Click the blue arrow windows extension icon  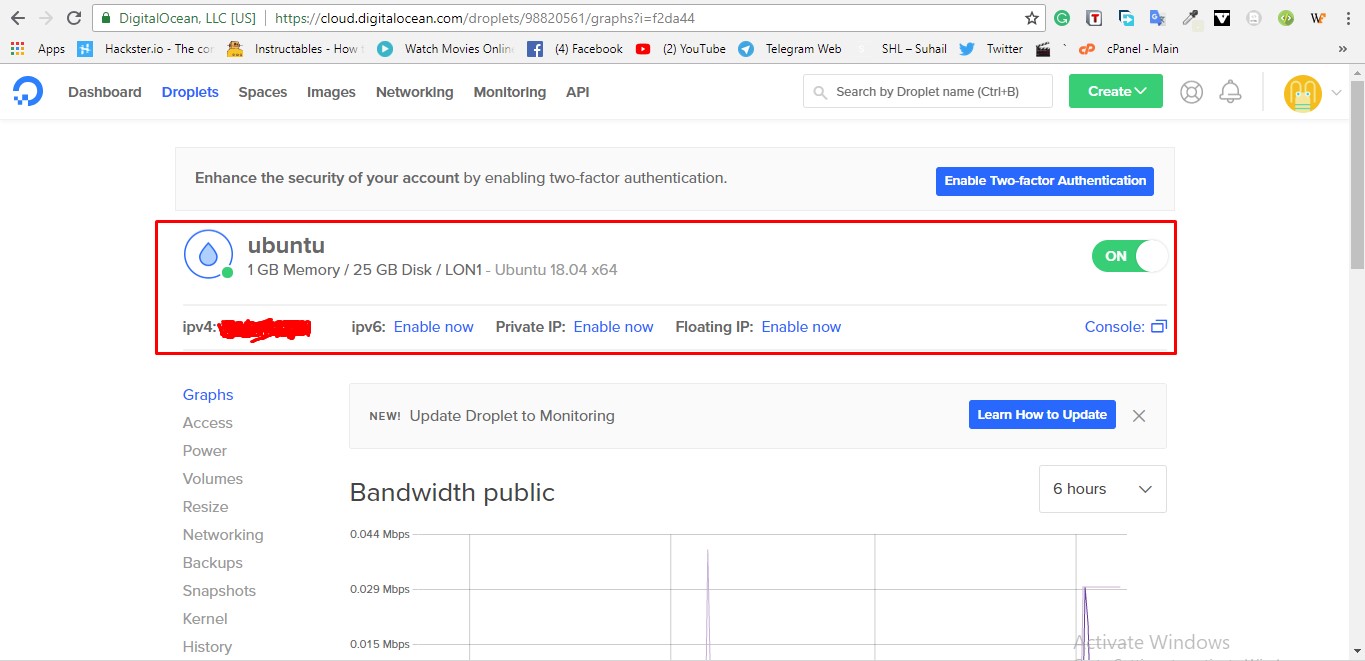pos(1126,18)
